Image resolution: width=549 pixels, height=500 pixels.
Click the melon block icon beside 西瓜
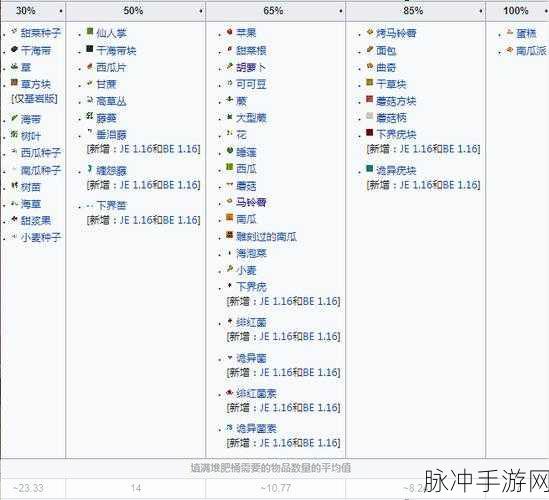[x=230, y=167]
